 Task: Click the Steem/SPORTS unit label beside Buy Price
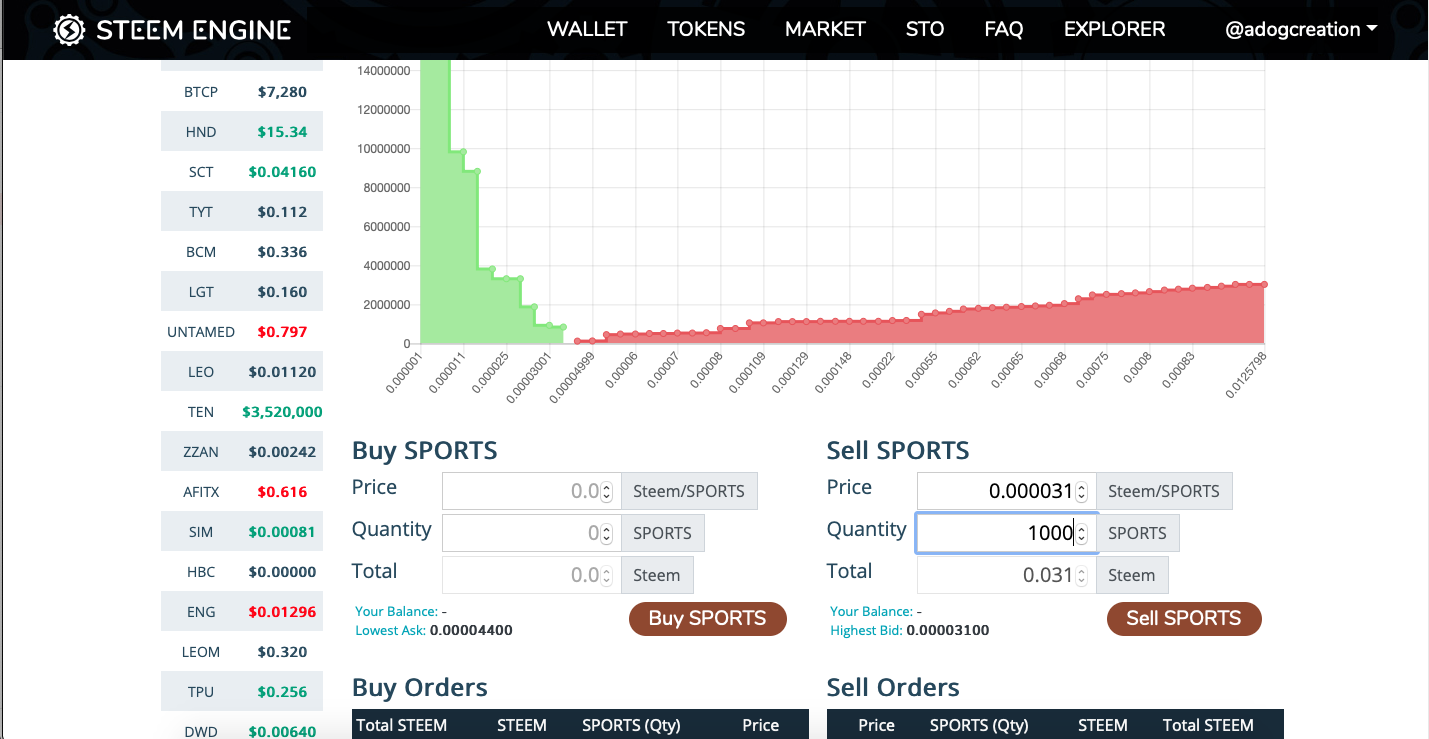(689, 491)
